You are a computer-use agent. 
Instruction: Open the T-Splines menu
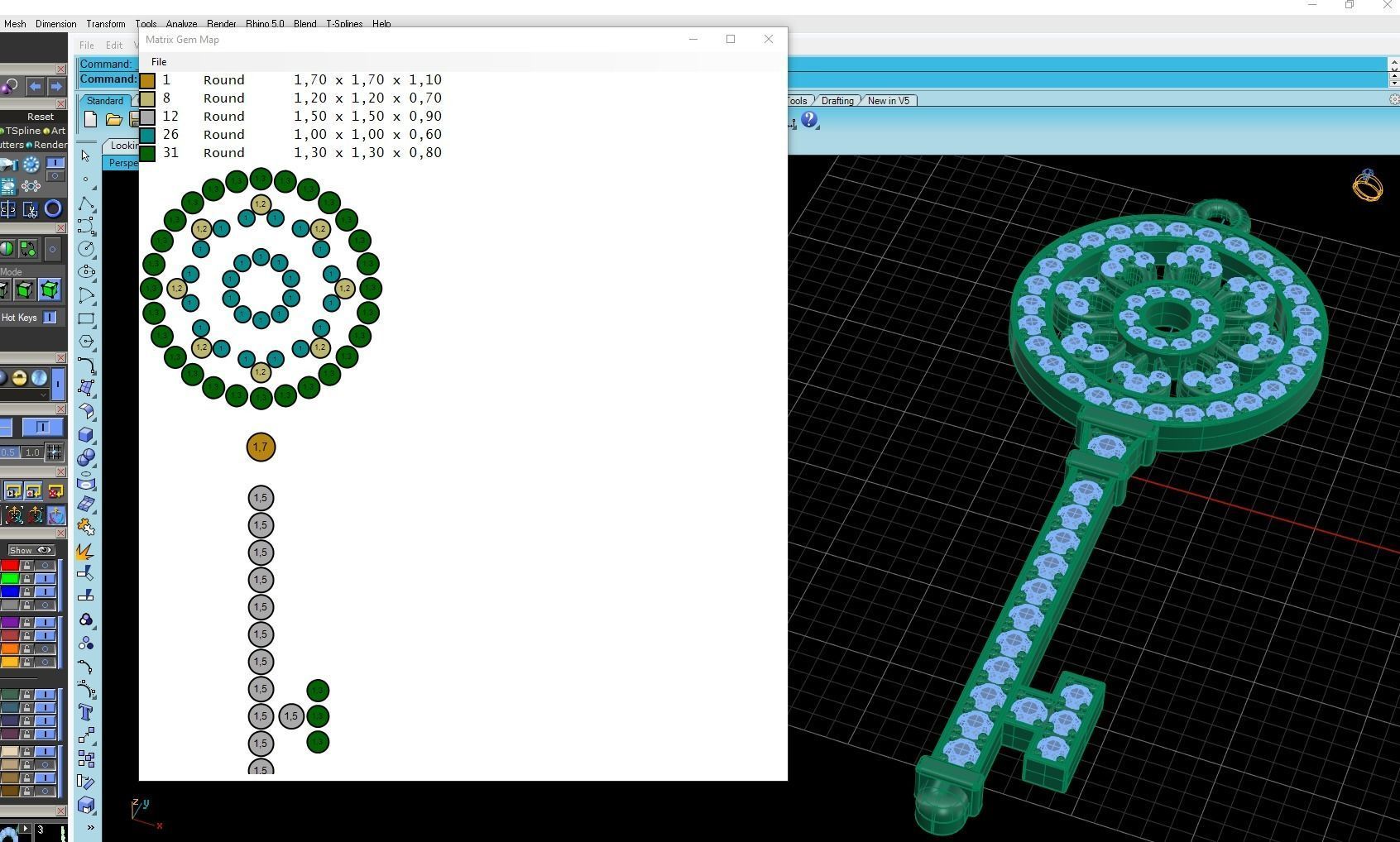[x=344, y=24]
